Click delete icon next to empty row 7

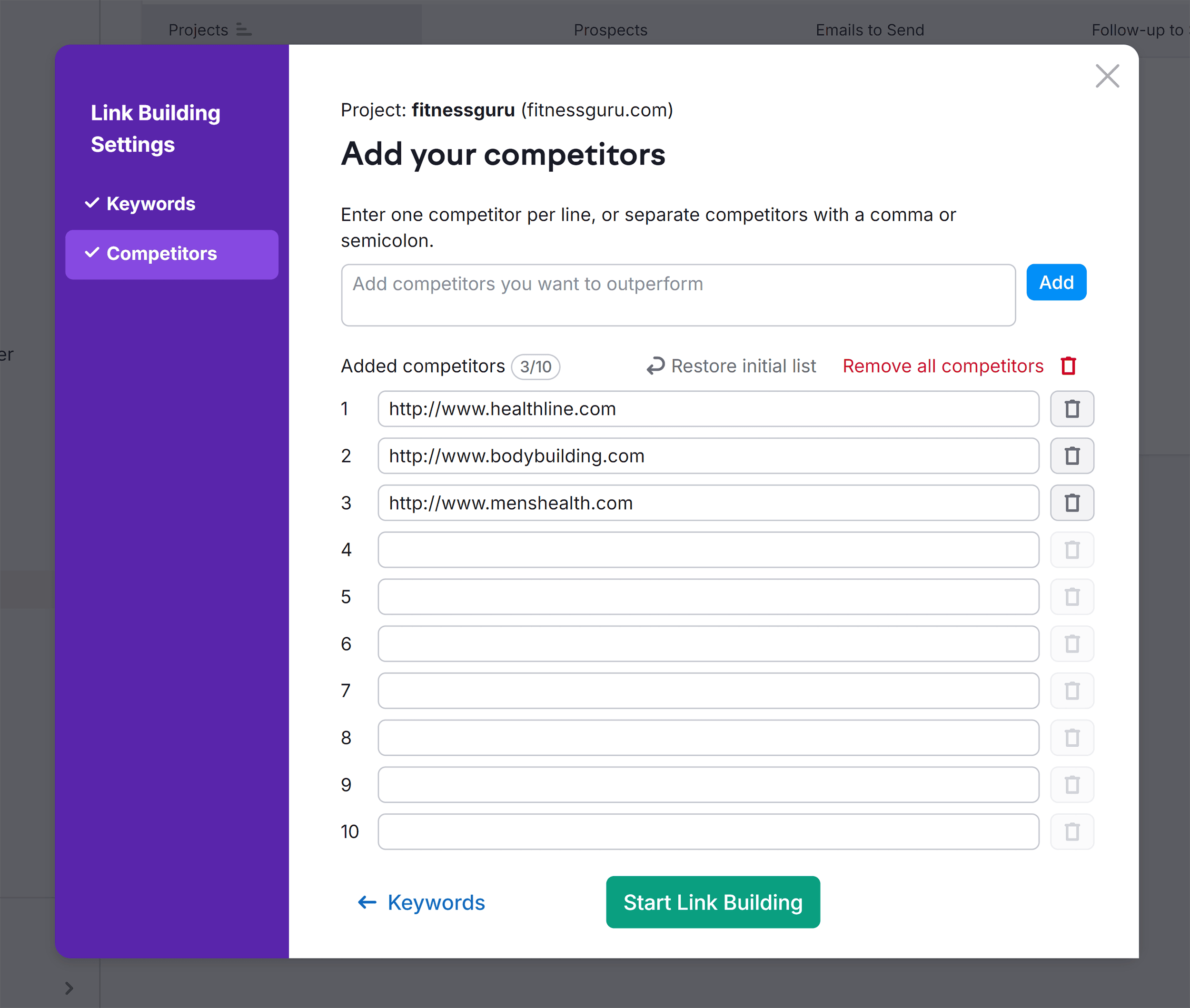[1073, 690]
